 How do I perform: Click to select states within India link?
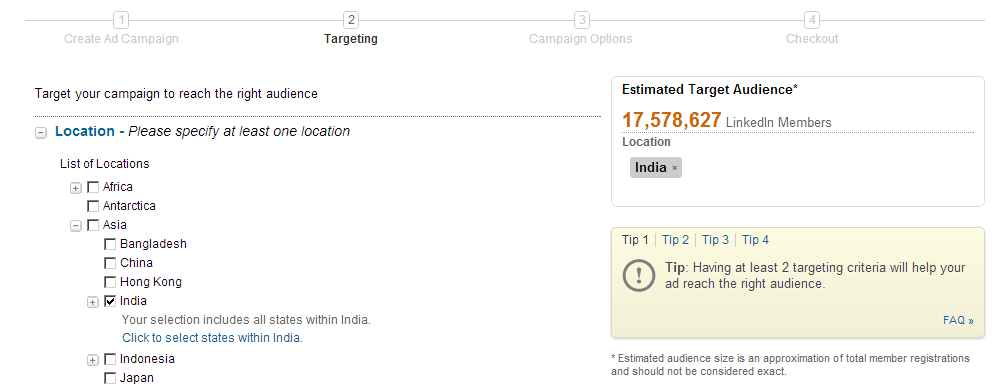coord(212,337)
